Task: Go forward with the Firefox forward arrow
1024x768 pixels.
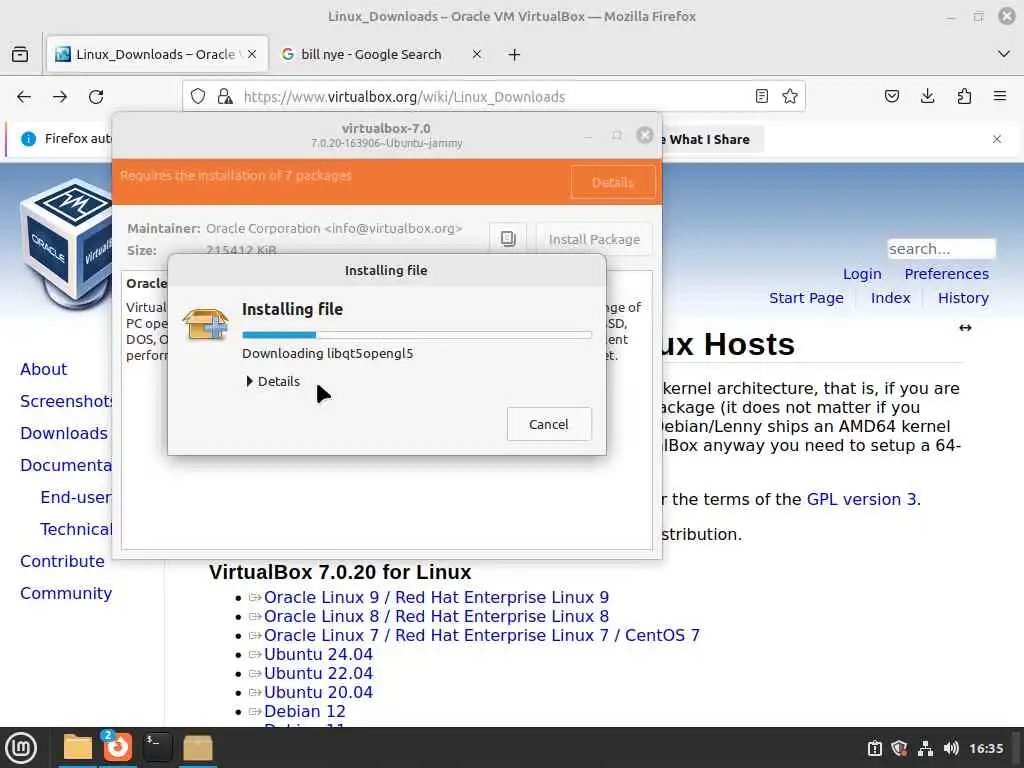Action: [60, 97]
